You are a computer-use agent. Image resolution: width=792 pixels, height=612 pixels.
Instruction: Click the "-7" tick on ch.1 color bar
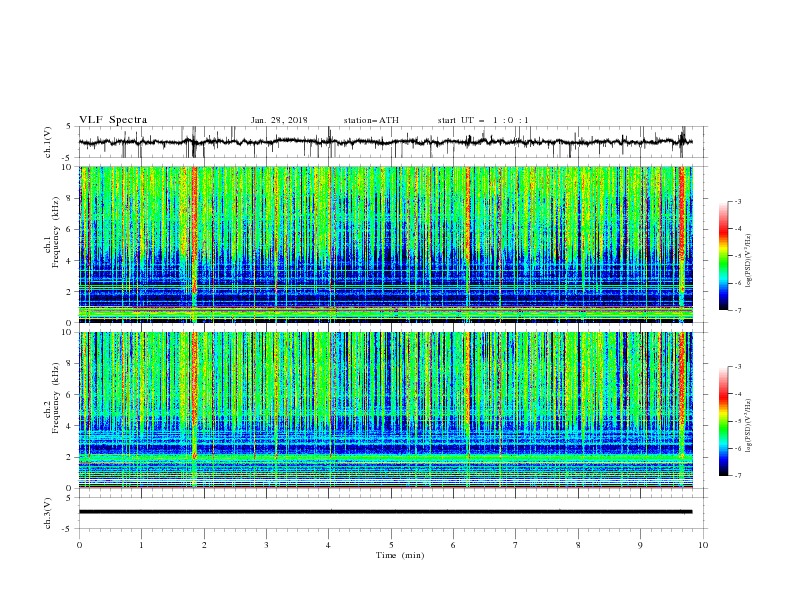(738, 310)
